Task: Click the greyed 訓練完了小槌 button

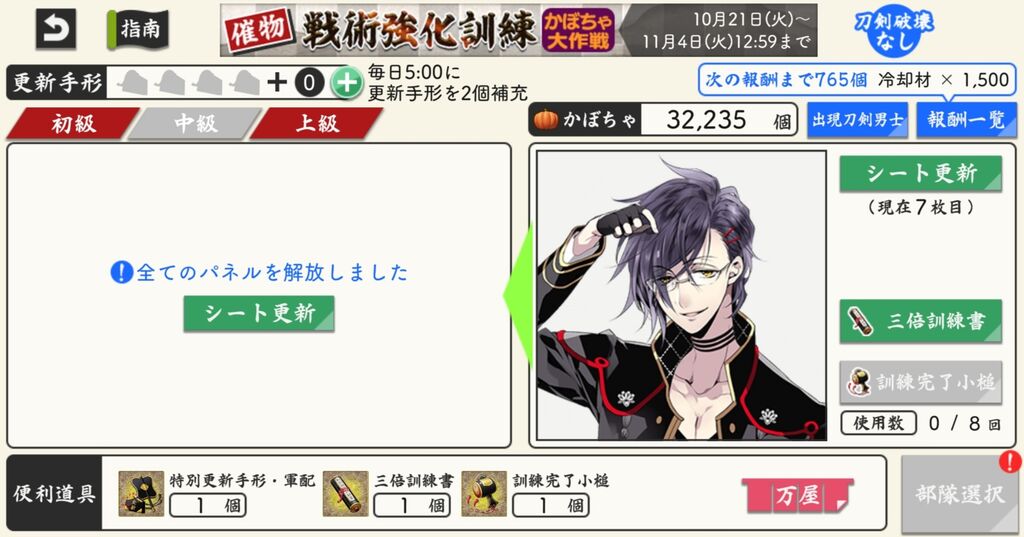Action: tap(921, 382)
